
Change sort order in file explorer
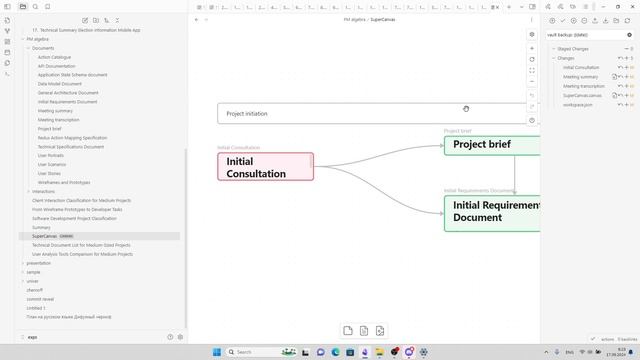point(107,20)
